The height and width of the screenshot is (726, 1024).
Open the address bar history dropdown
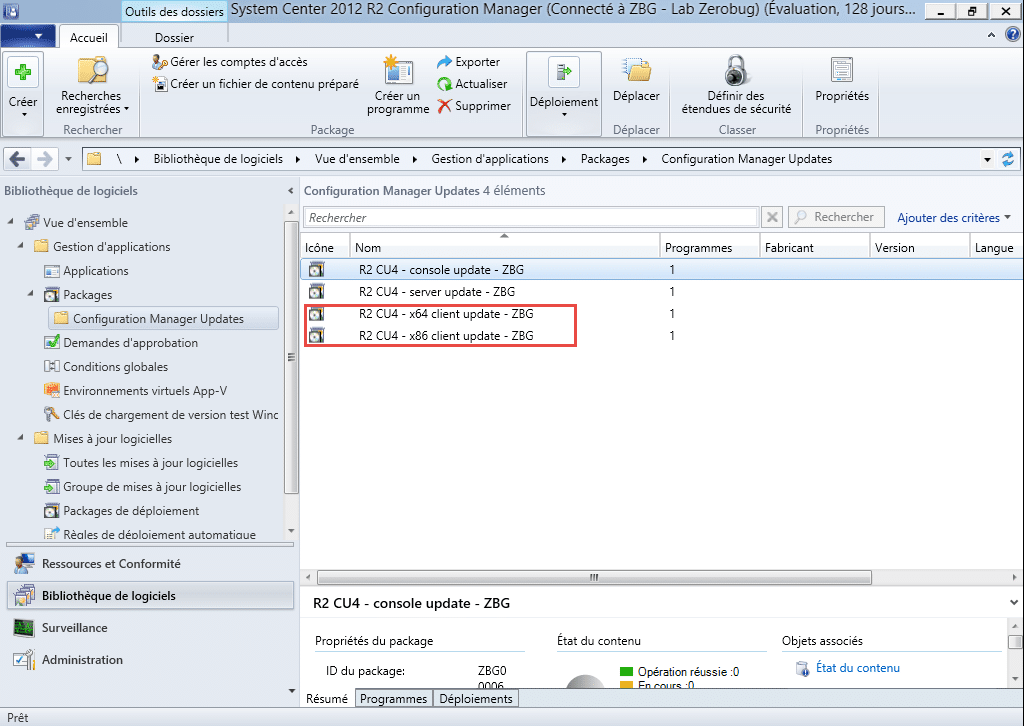pos(987,159)
